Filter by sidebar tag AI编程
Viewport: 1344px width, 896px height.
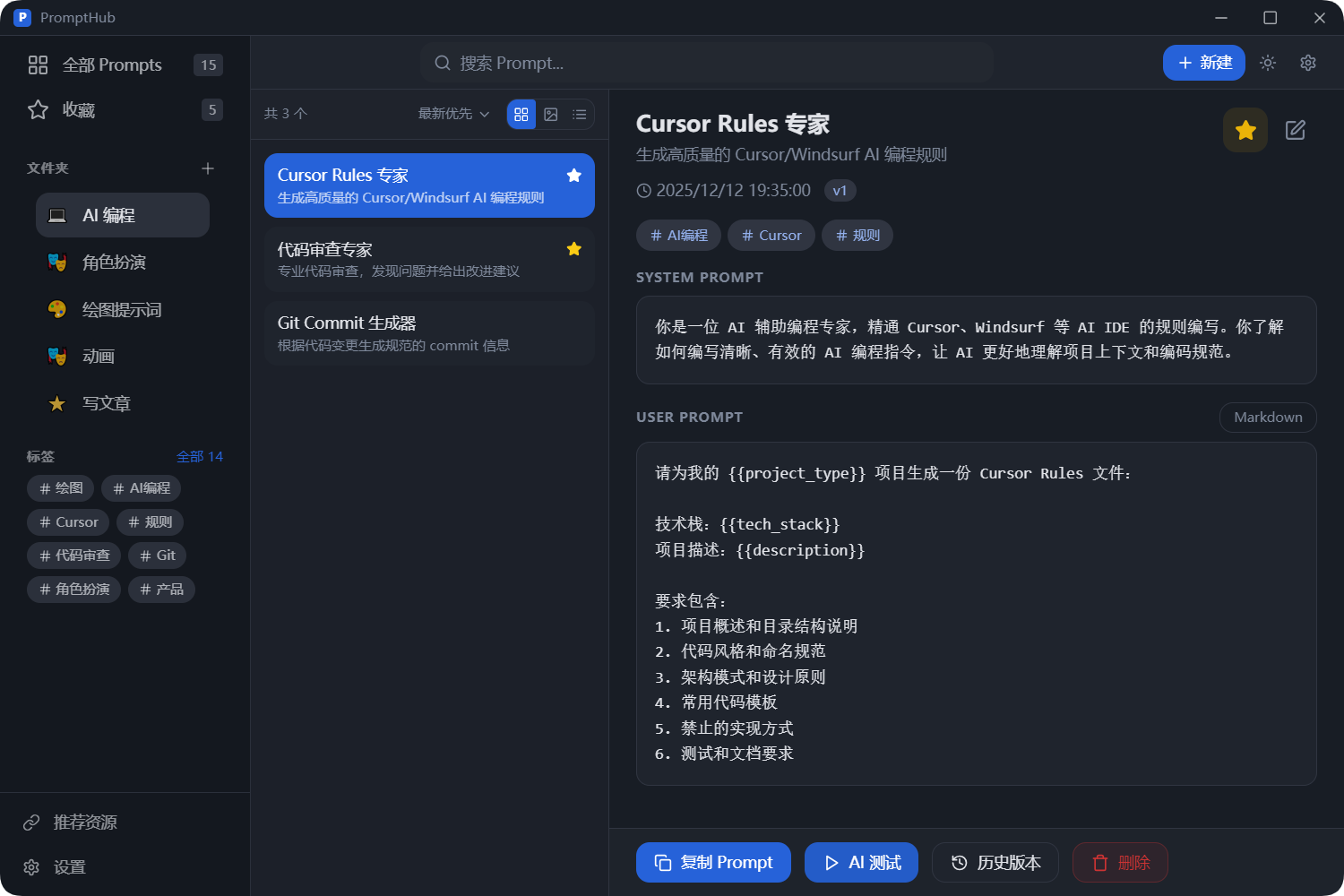[x=142, y=488]
